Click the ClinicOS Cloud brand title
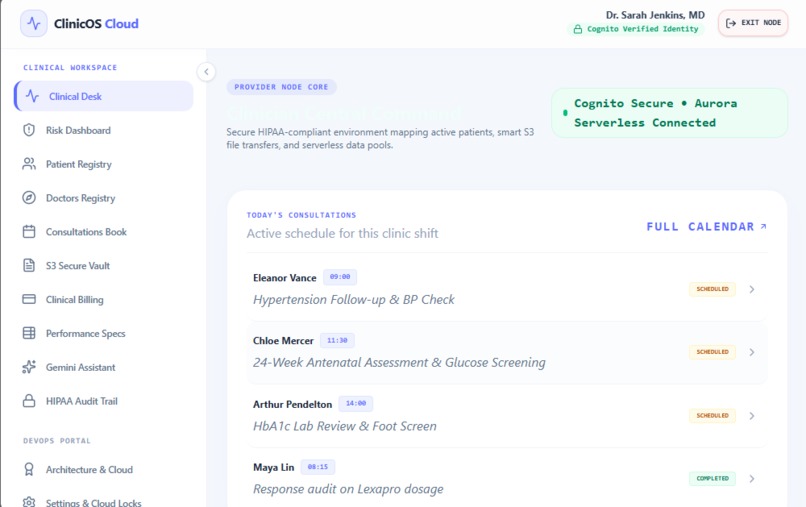This screenshot has width=806, height=507. [96, 24]
